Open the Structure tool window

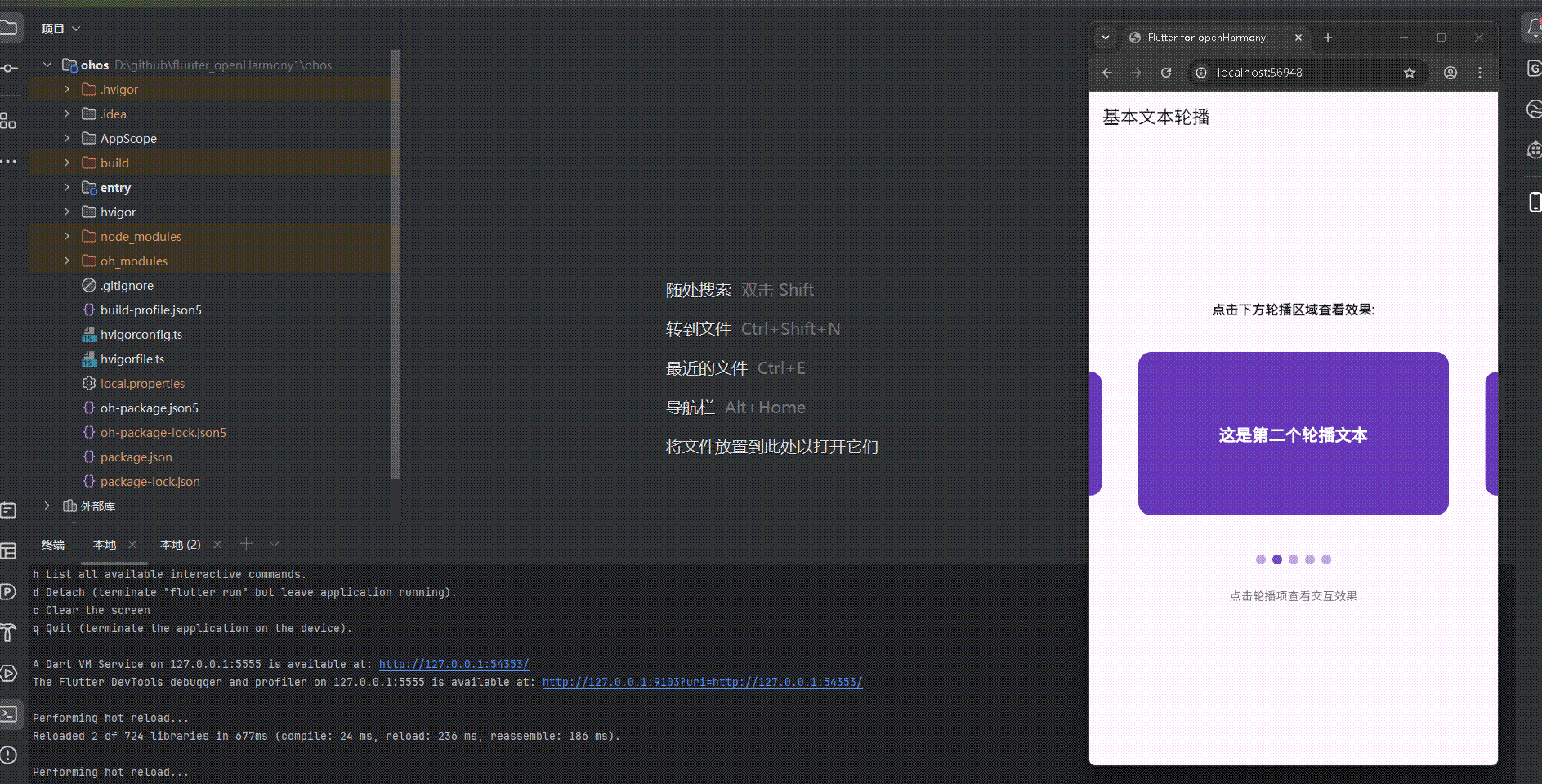point(9,121)
